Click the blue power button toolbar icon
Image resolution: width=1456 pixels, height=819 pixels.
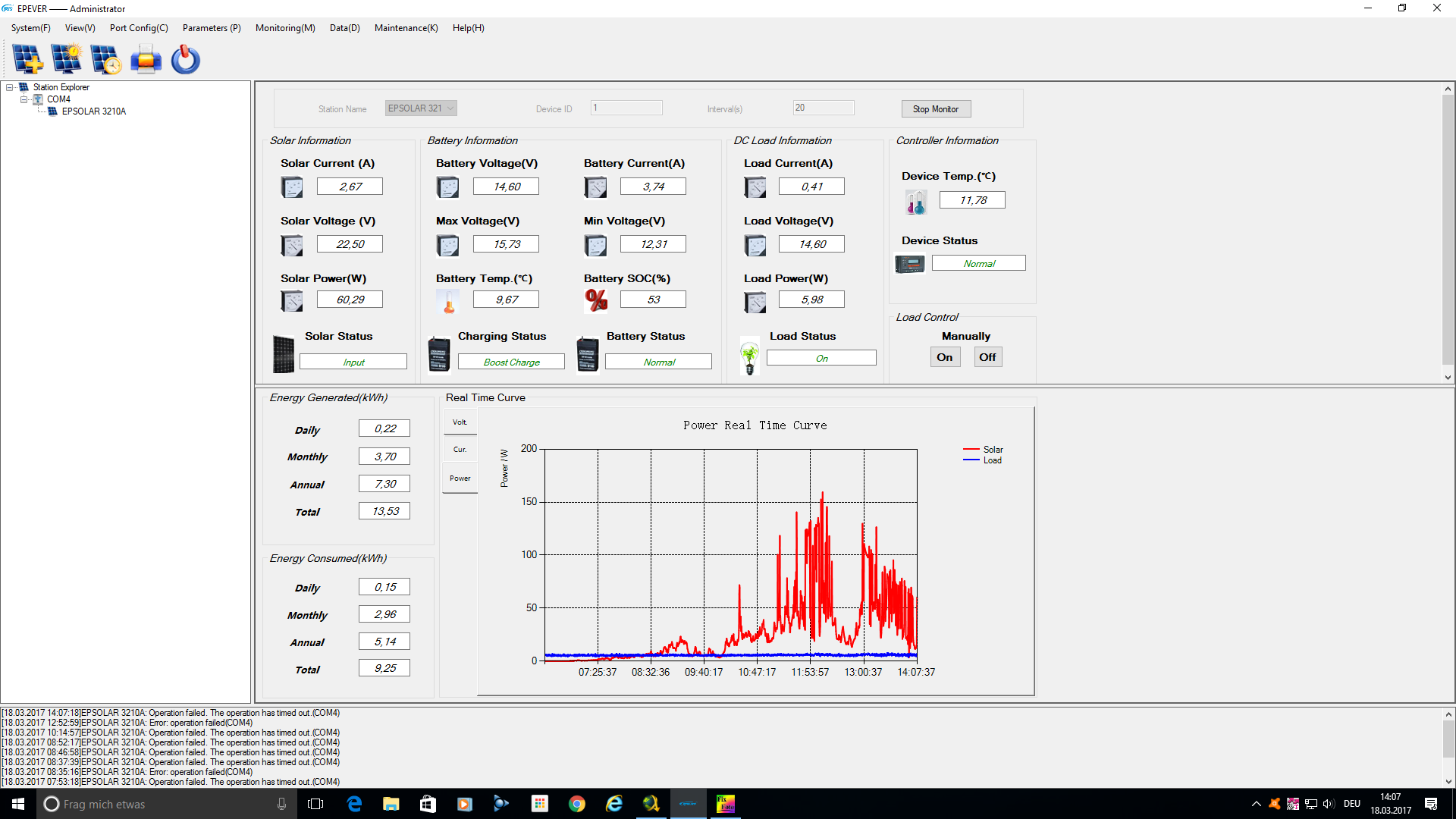coord(185,59)
